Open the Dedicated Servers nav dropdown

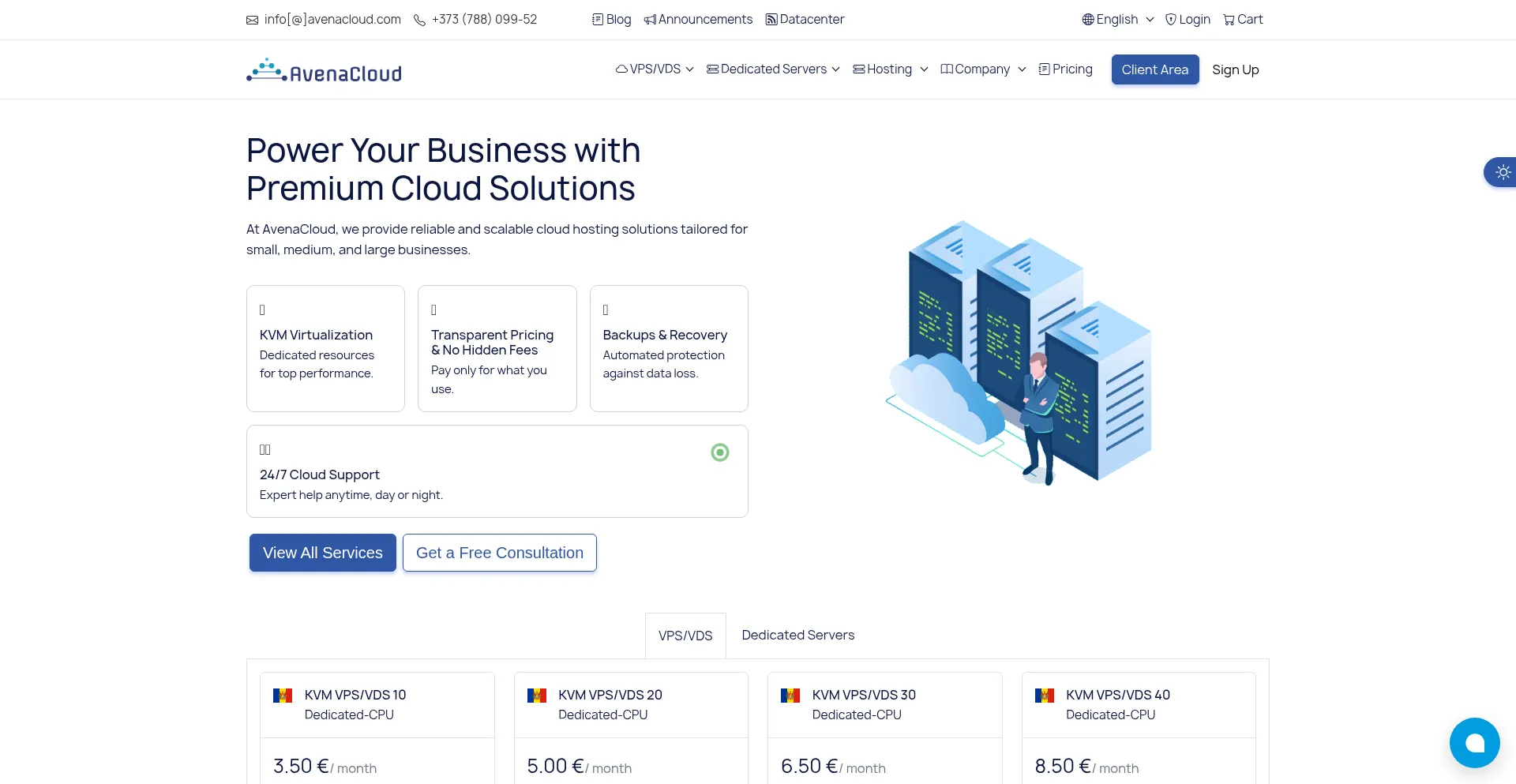pyautogui.click(x=773, y=69)
